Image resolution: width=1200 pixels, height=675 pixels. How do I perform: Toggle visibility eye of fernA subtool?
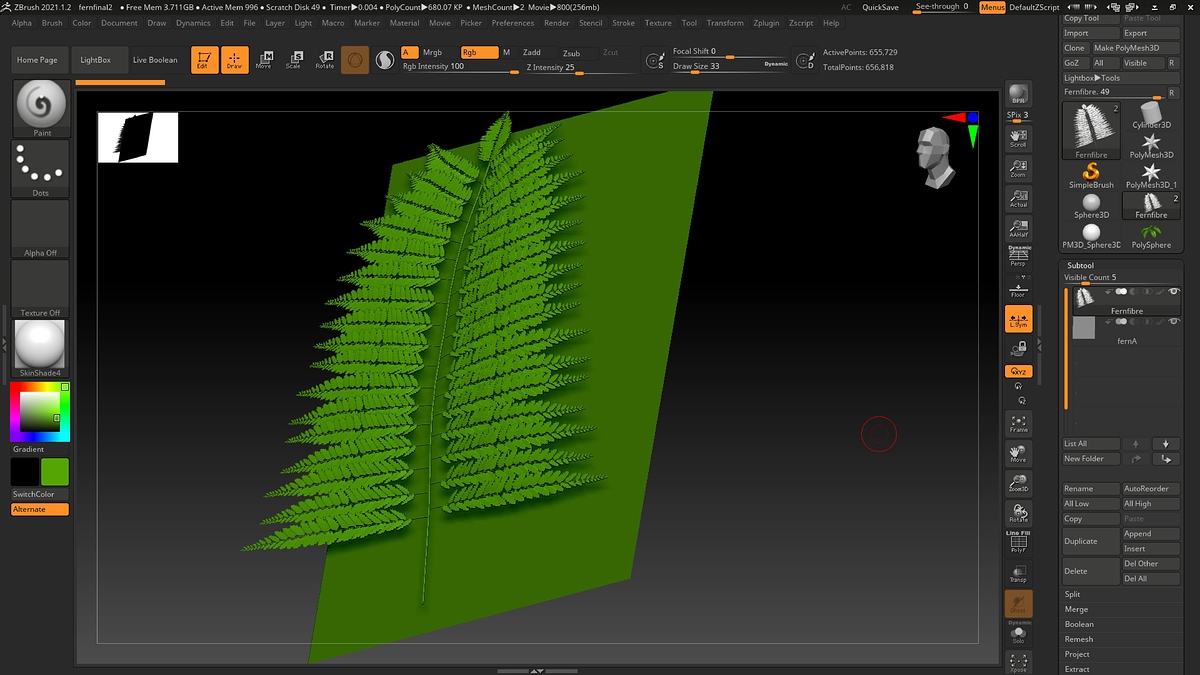tap(1174, 322)
